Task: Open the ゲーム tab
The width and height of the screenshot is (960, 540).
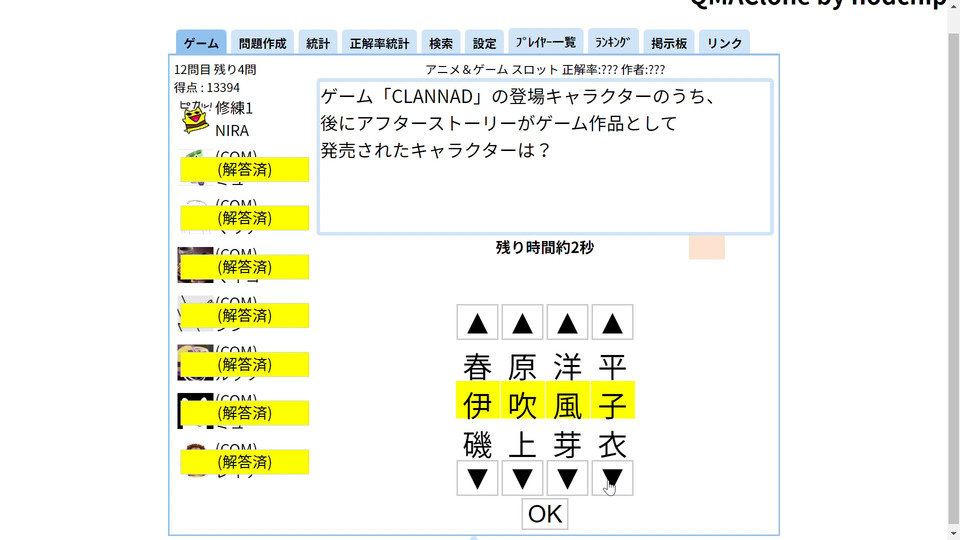Action: tap(201, 42)
